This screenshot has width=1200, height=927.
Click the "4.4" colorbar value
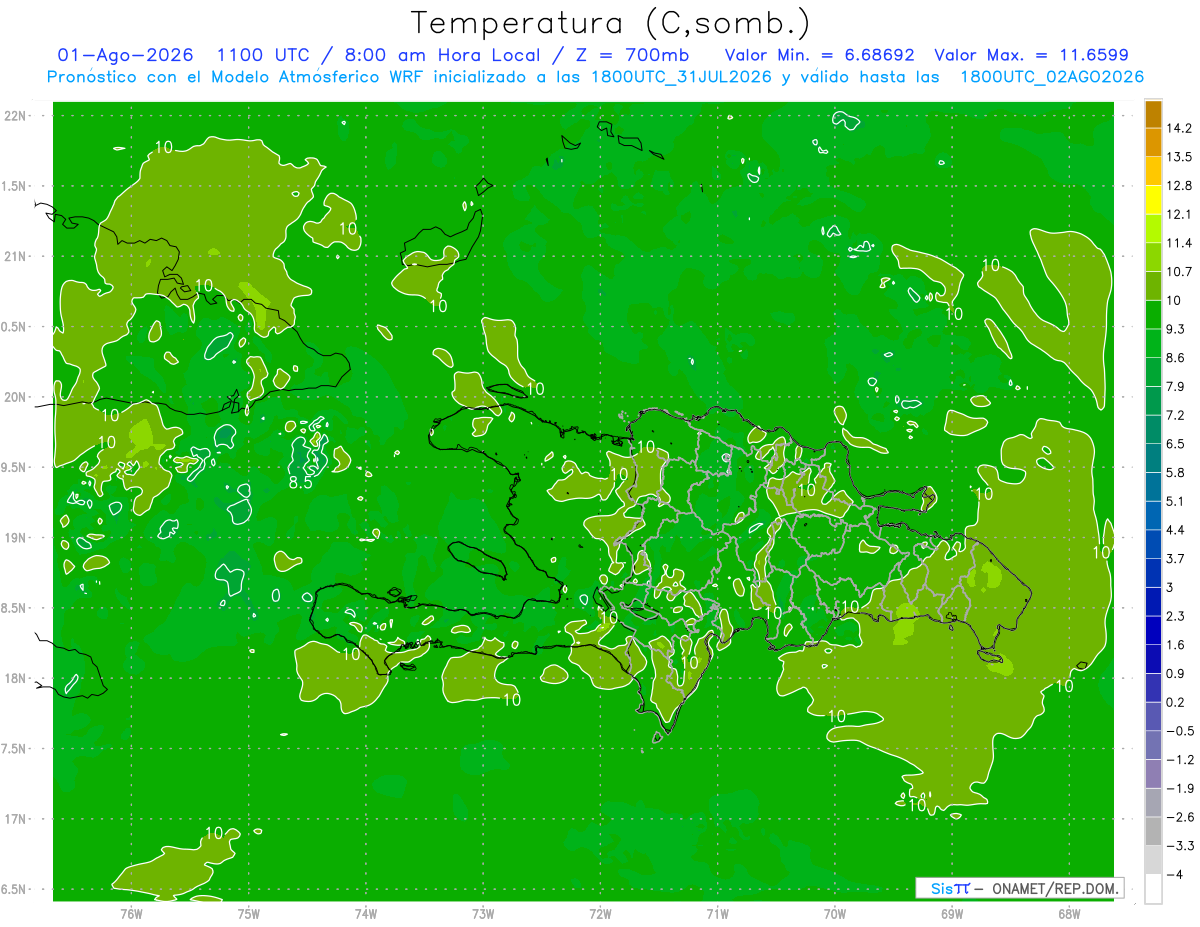(1176, 530)
